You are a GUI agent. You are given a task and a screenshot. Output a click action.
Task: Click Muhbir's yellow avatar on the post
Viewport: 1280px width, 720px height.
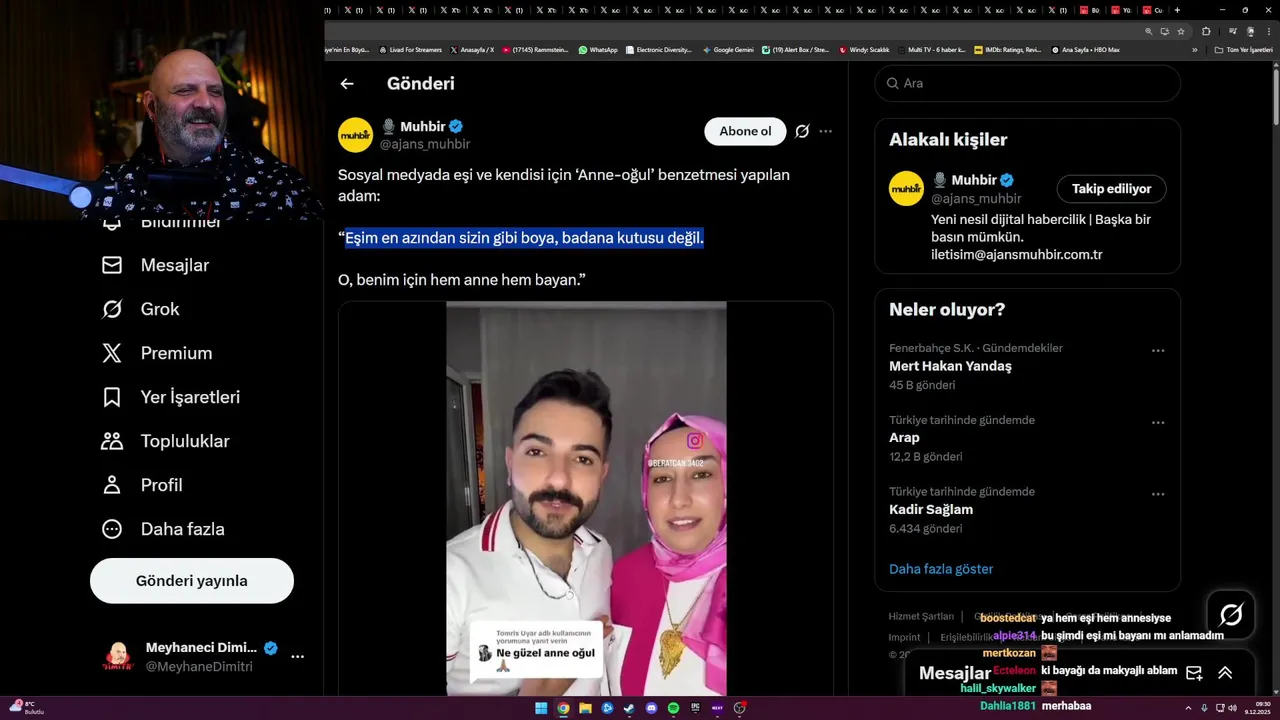coord(355,135)
